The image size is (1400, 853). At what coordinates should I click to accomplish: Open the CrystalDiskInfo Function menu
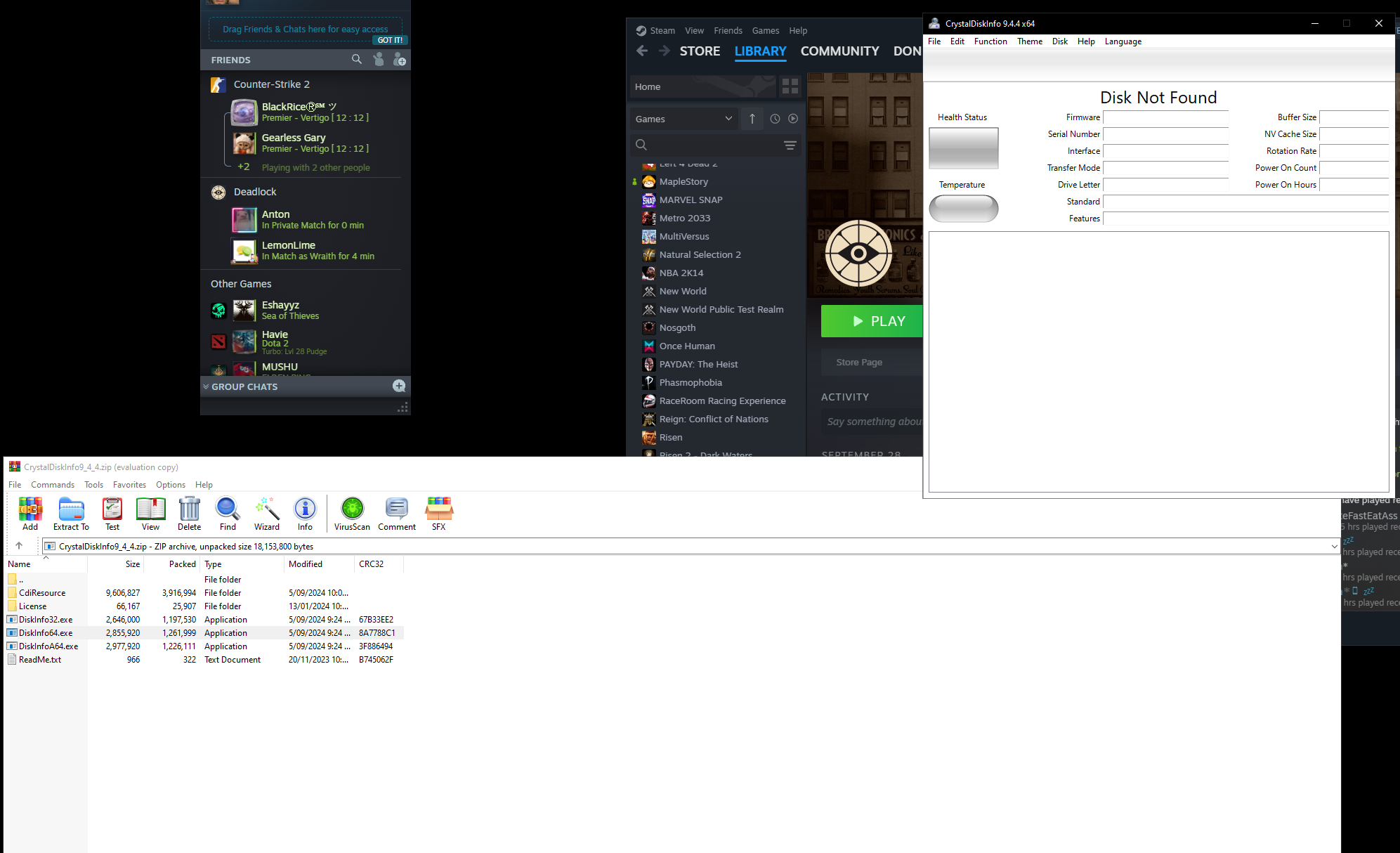(990, 41)
